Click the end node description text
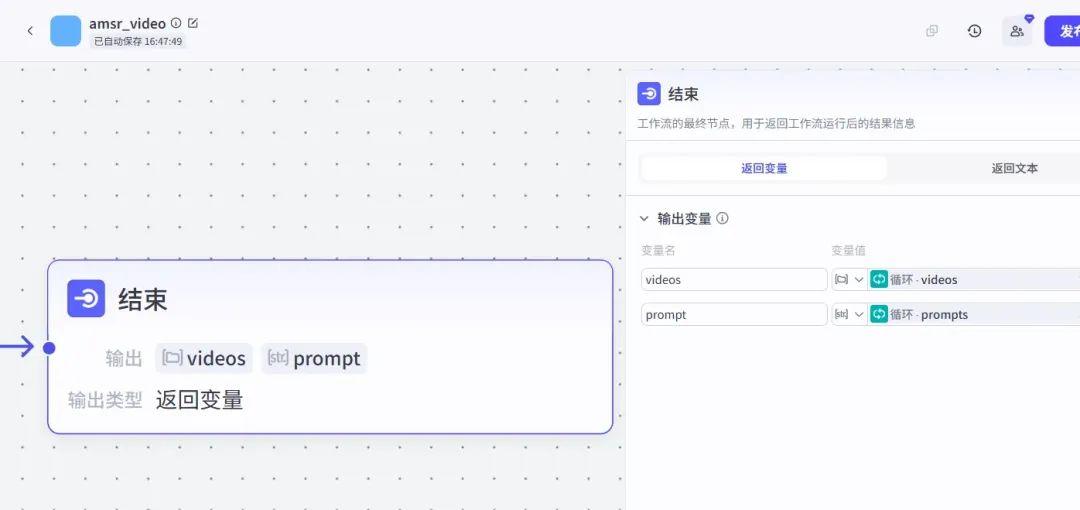The height and width of the screenshot is (510, 1080). click(776, 124)
